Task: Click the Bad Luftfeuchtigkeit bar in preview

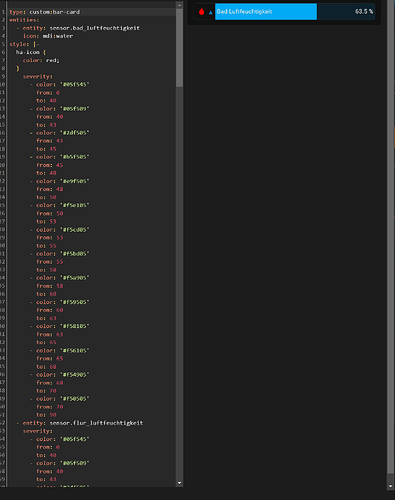Action: pyautogui.click(x=295, y=12)
